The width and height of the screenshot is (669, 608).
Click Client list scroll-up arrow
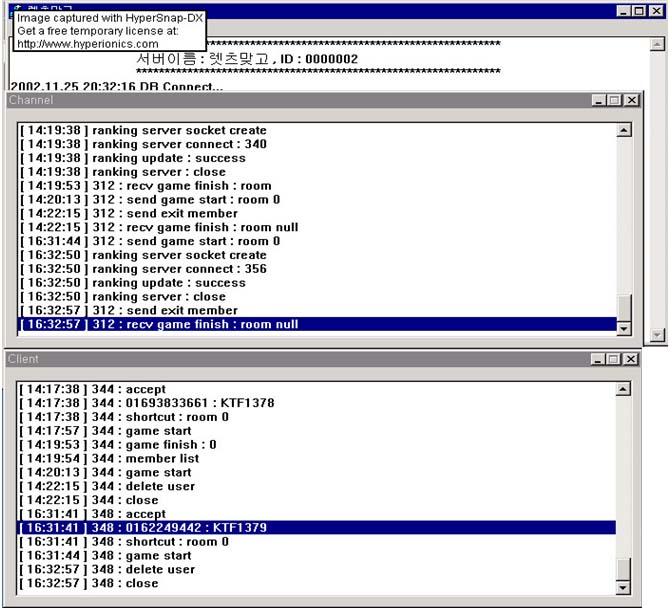[624, 389]
